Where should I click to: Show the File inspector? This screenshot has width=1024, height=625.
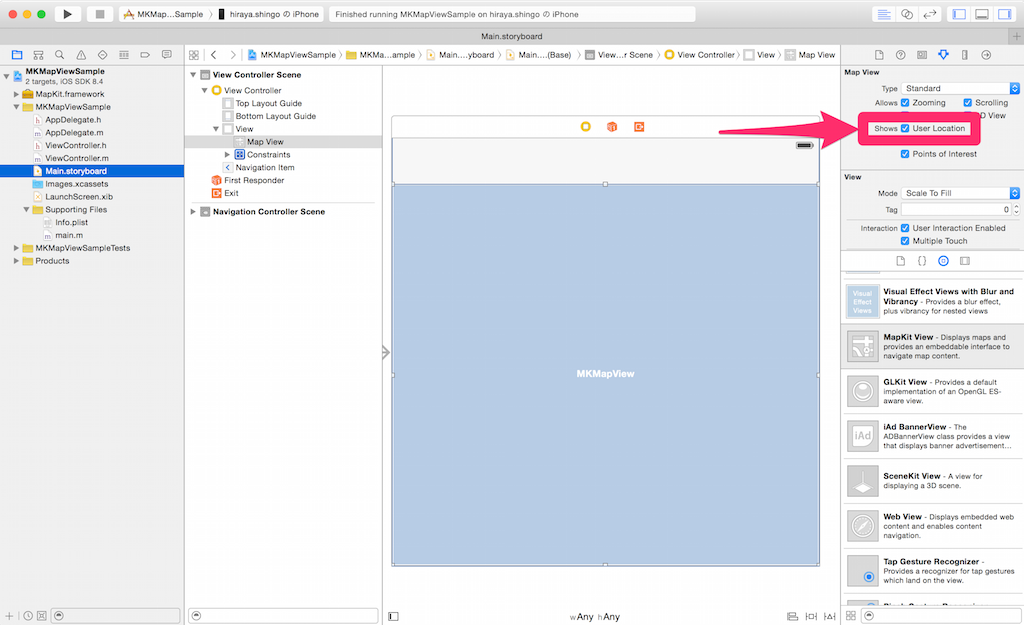(x=879, y=55)
